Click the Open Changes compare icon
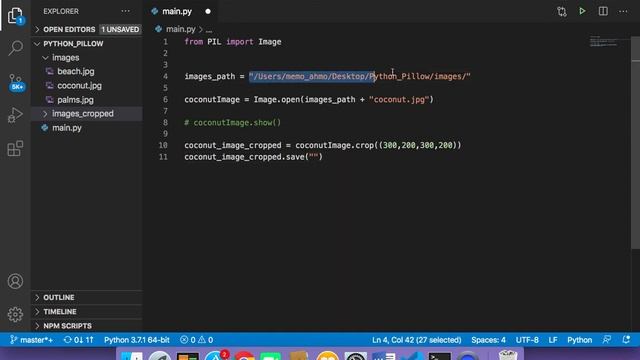This screenshot has width=640, height=360. [562, 11]
